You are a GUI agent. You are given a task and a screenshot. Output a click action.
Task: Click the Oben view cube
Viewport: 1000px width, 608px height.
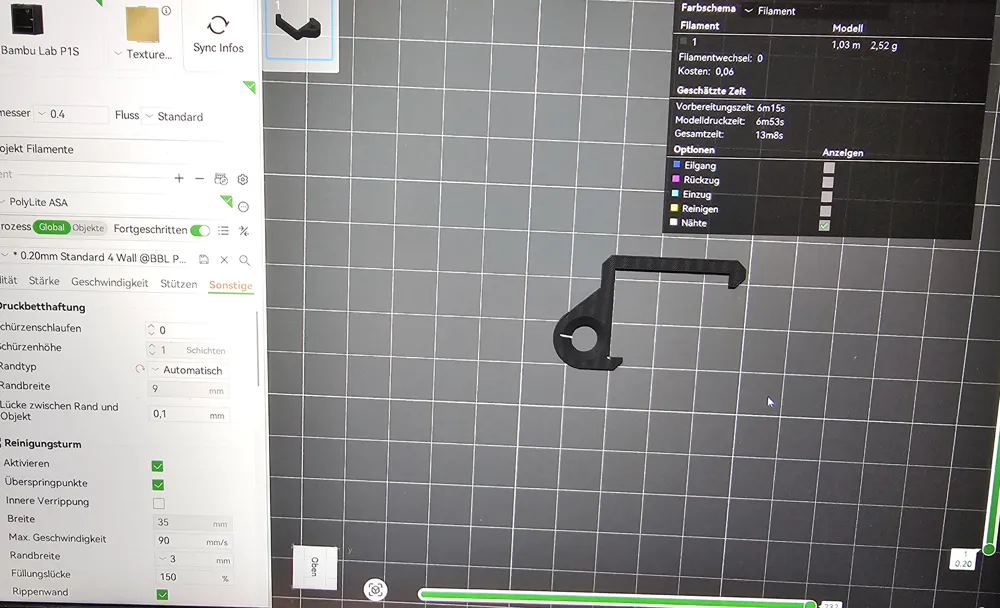(x=314, y=567)
